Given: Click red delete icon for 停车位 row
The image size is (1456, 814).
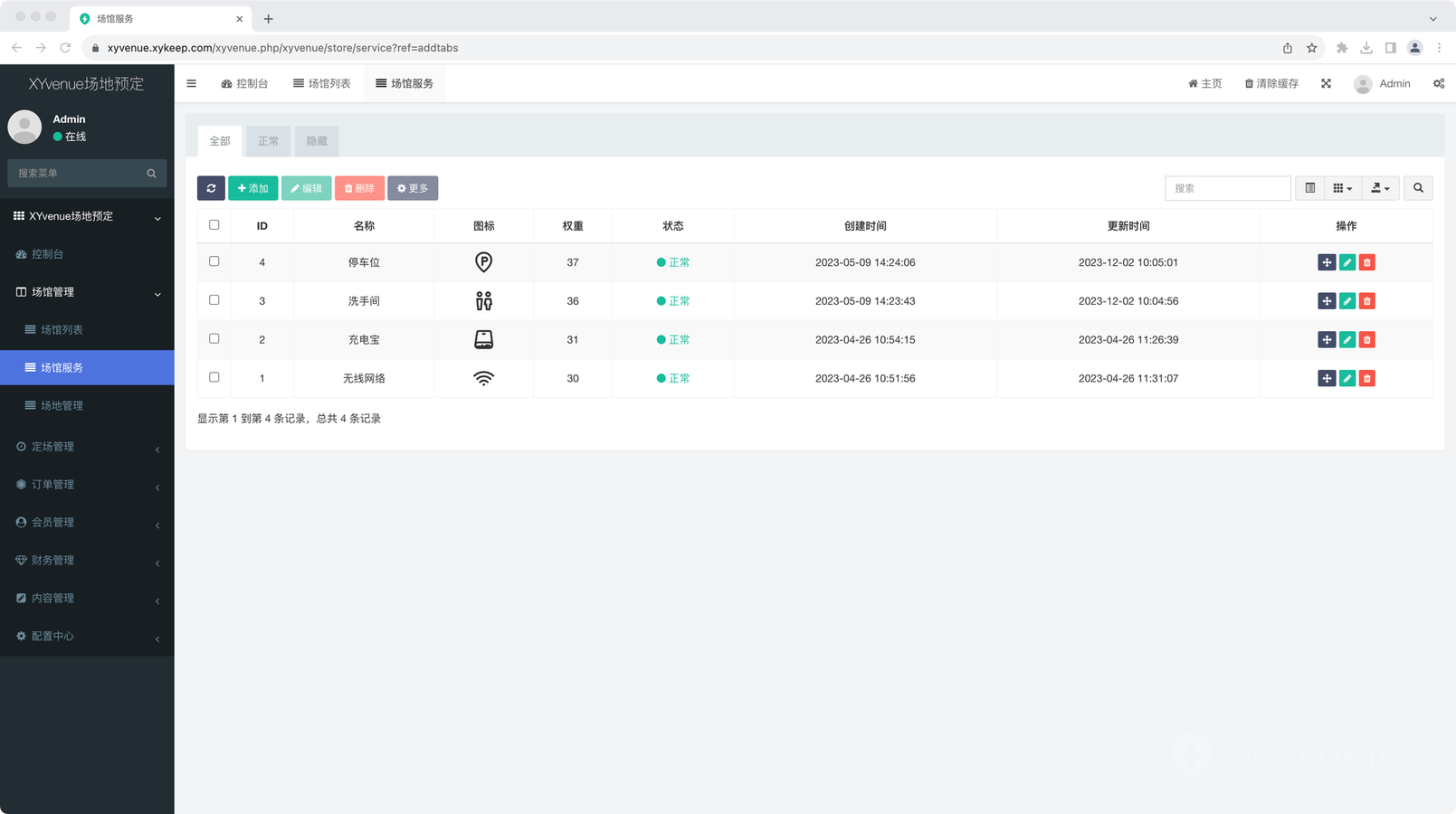Looking at the screenshot, I should pos(1366,262).
